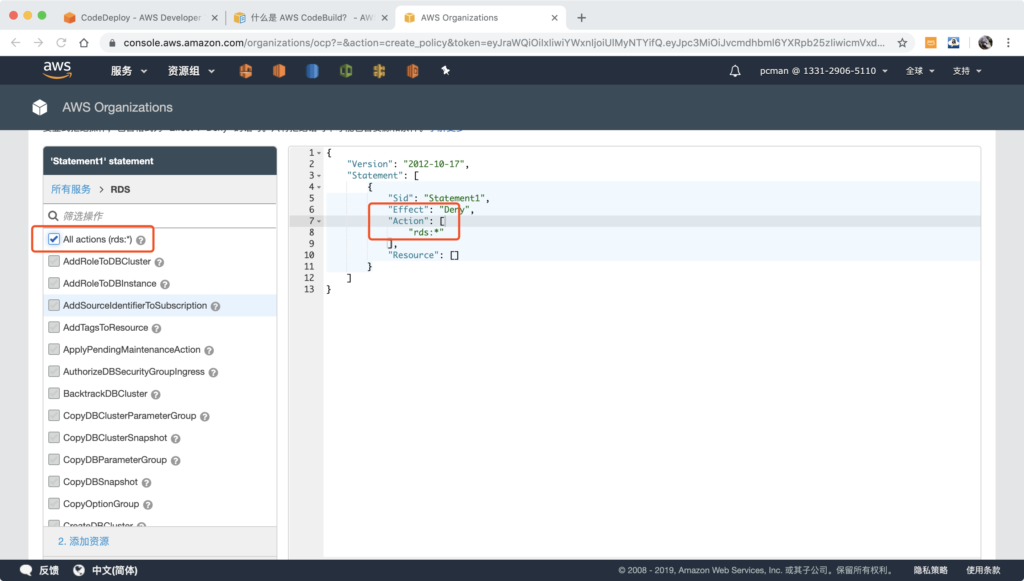This screenshot has width=1024, height=581.
Task: Check the AddRoleToDBInstance checkbox
Action: coord(54,283)
